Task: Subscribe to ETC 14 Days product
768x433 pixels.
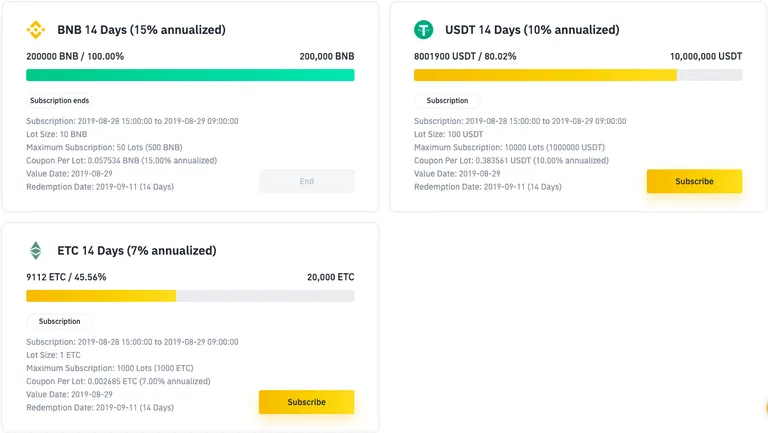Action: tap(306, 402)
